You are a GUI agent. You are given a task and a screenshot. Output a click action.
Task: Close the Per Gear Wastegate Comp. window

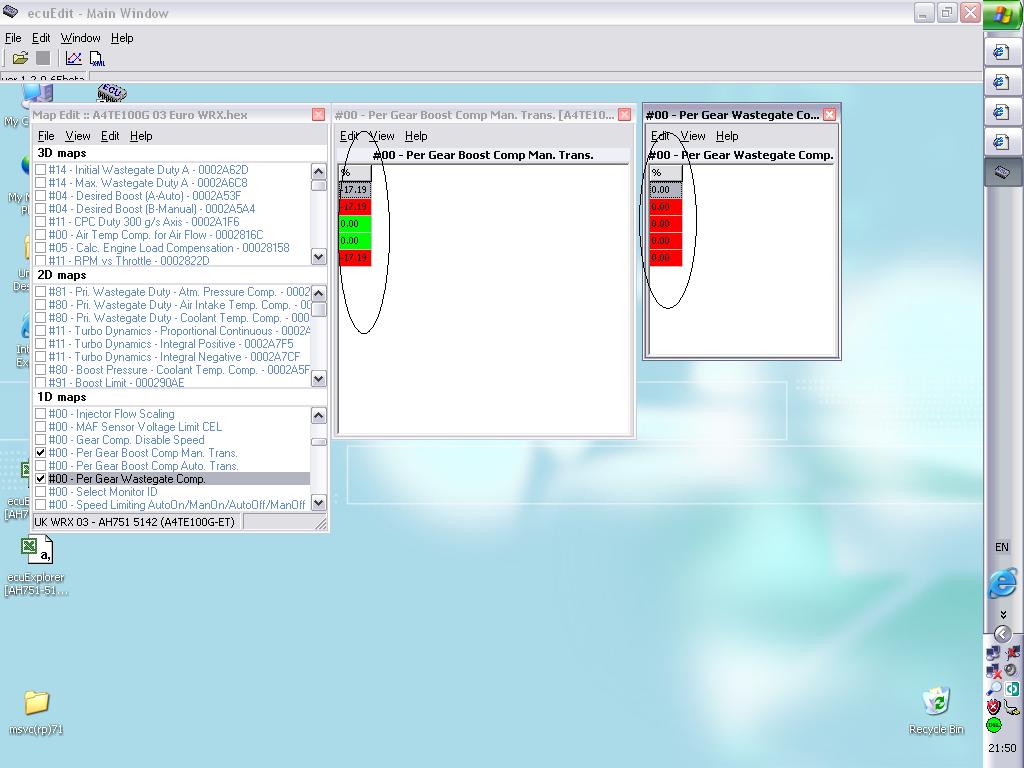829,115
